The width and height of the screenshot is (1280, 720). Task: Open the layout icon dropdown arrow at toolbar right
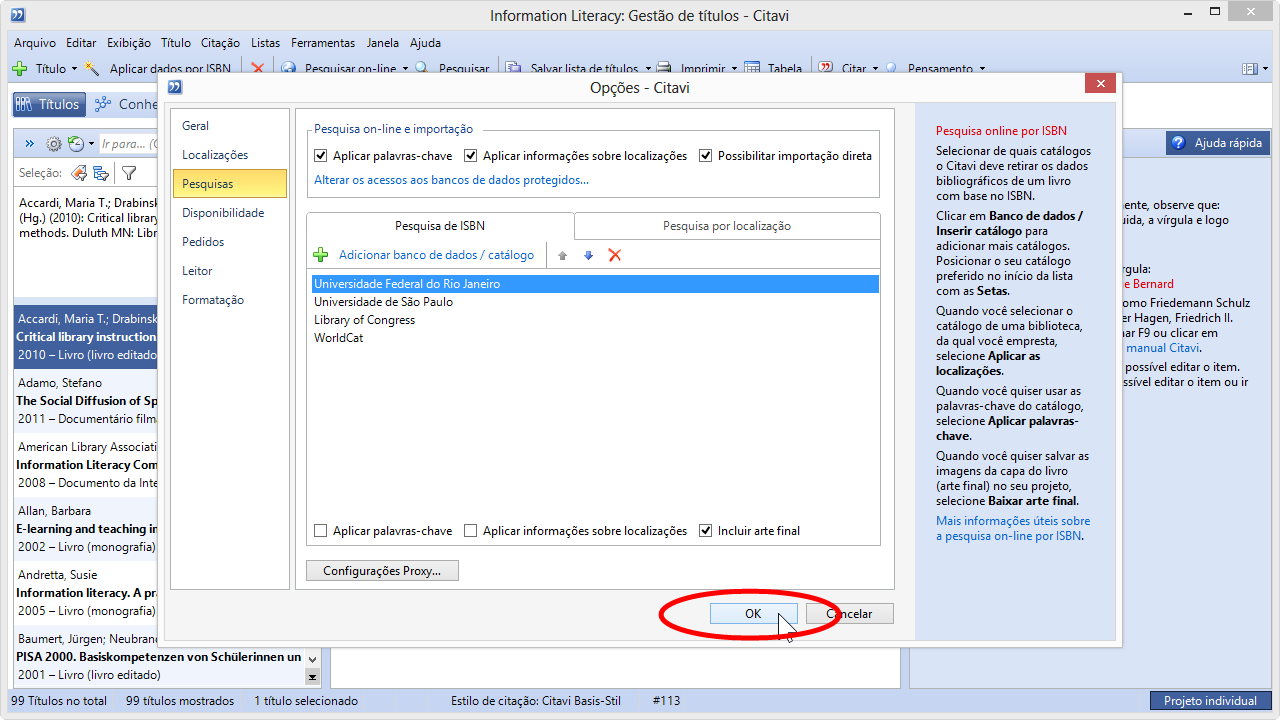click(x=1264, y=69)
